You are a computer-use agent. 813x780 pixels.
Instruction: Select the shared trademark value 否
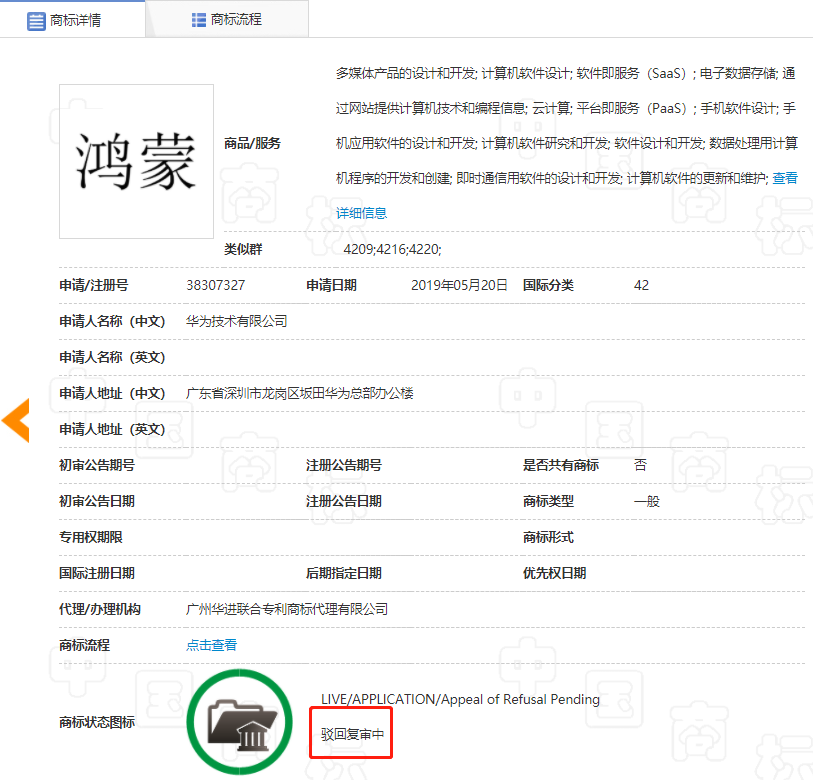coord(640,465)
